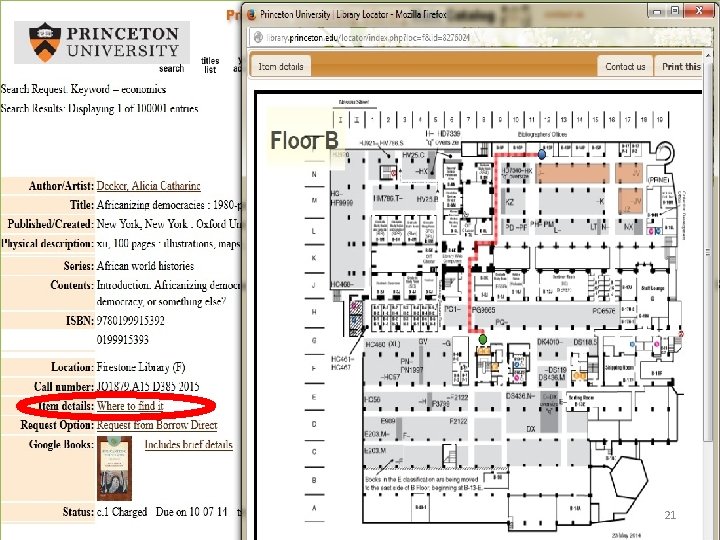The width and height of the screenshot is (720, 540).
Task: Click the Search Results displaying entries text
Action: (100, 108)
